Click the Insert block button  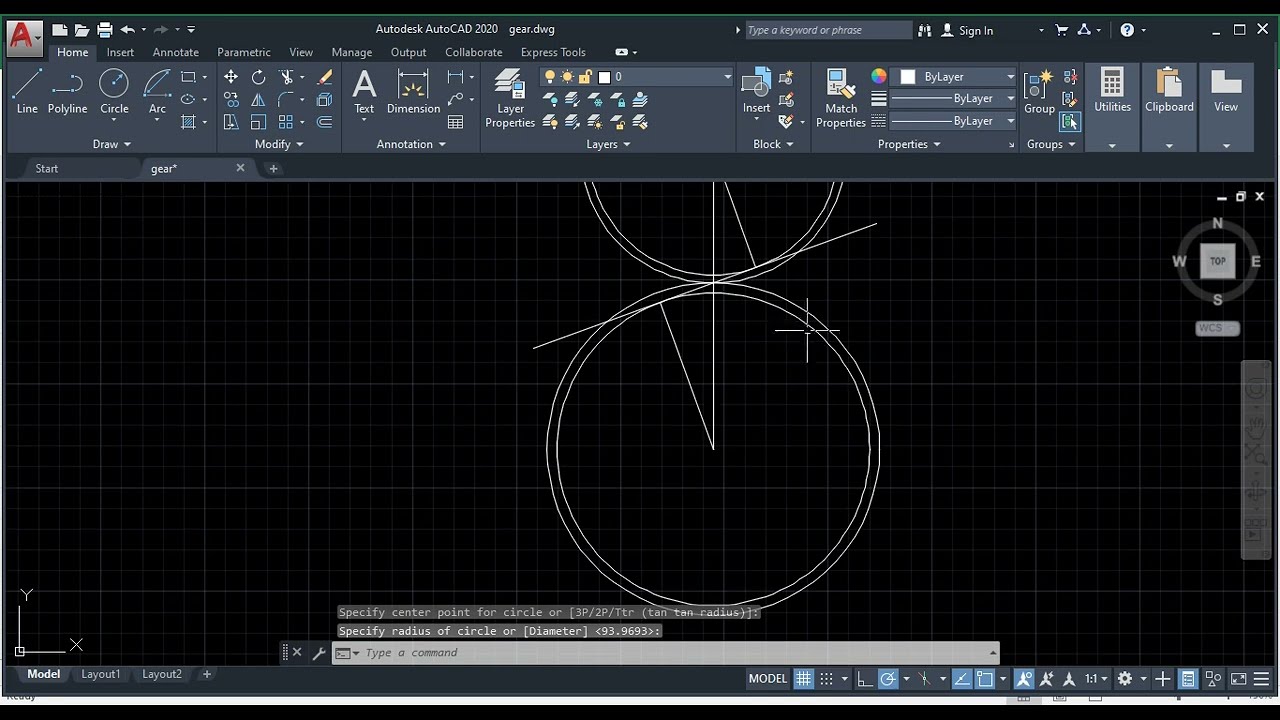756,92
